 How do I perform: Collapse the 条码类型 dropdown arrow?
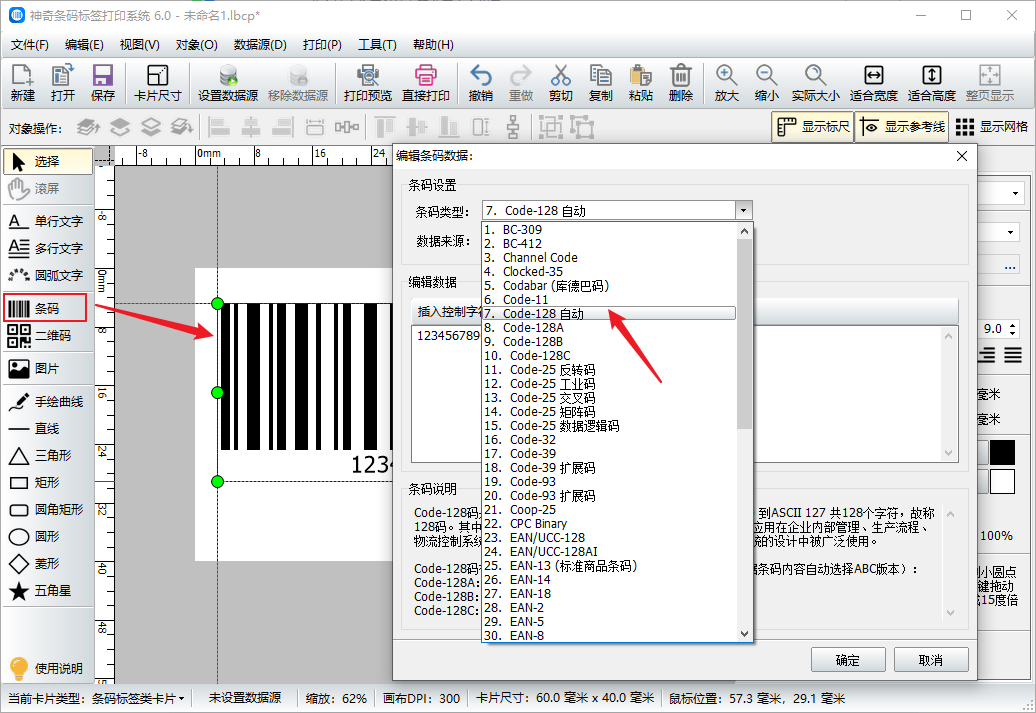coord(743,211)
